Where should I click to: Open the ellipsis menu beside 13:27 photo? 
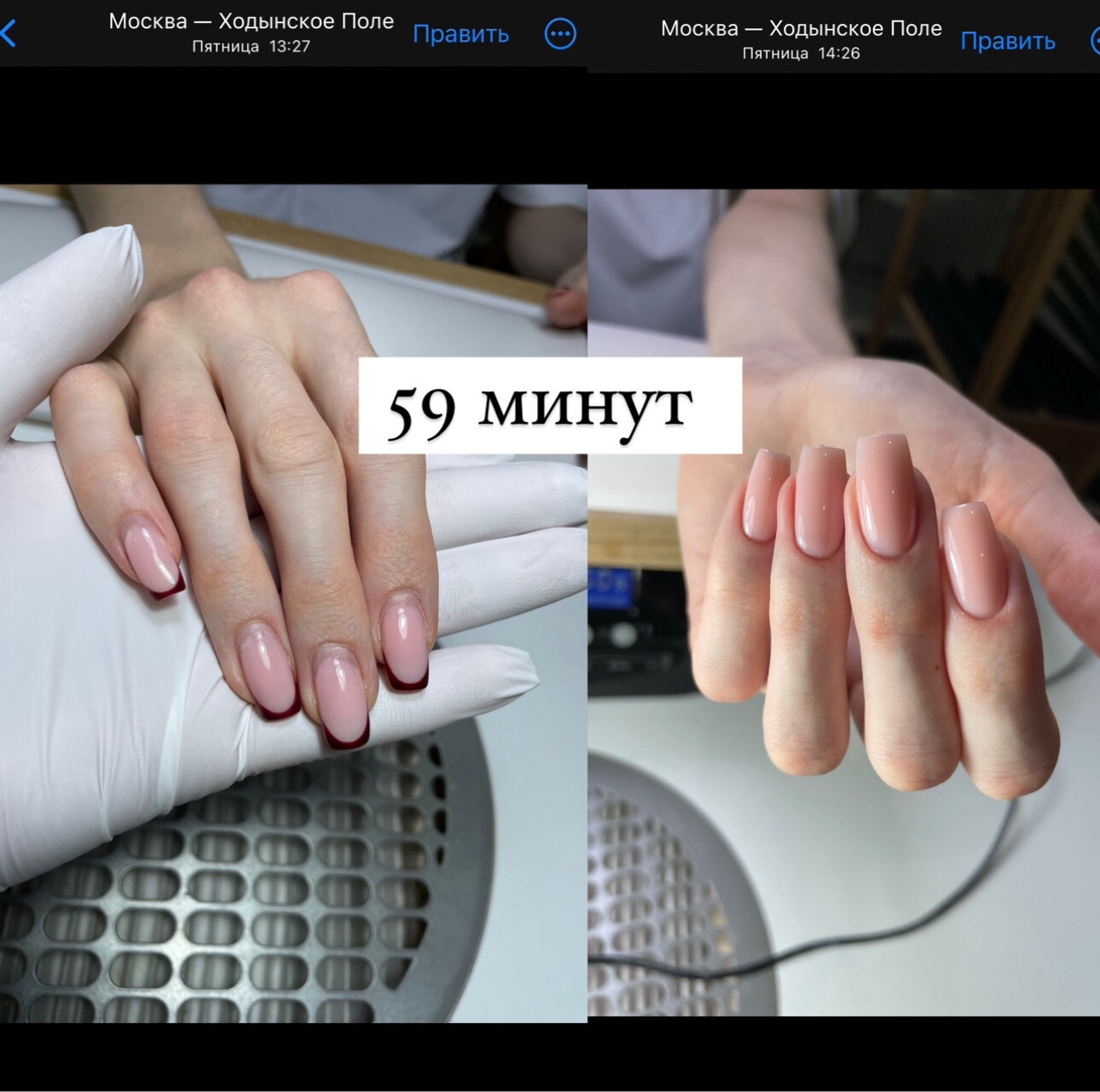pyautogui.click(x=560, y=34)
